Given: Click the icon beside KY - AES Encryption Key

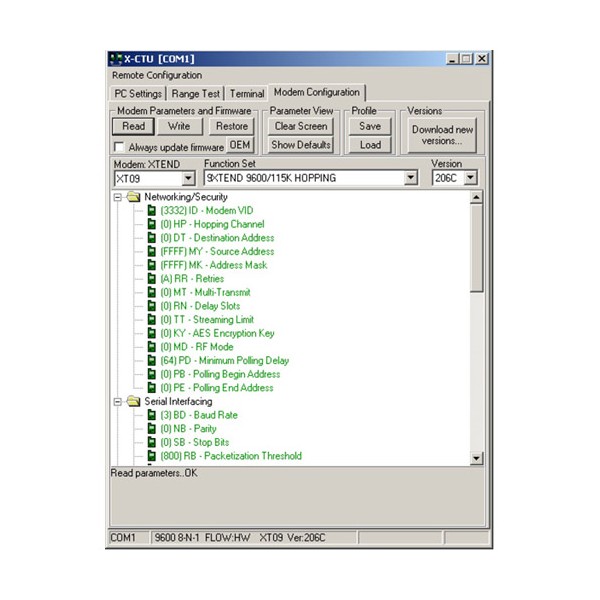Looking at the screenshot, I should coord(152,333).
